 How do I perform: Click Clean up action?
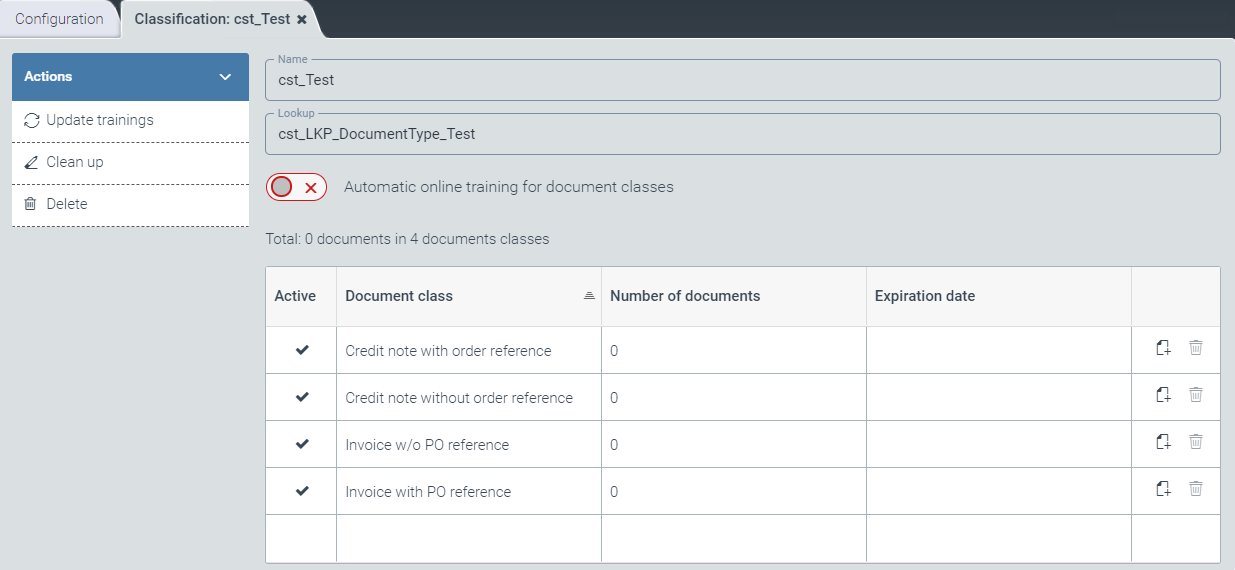coord(75,162)
